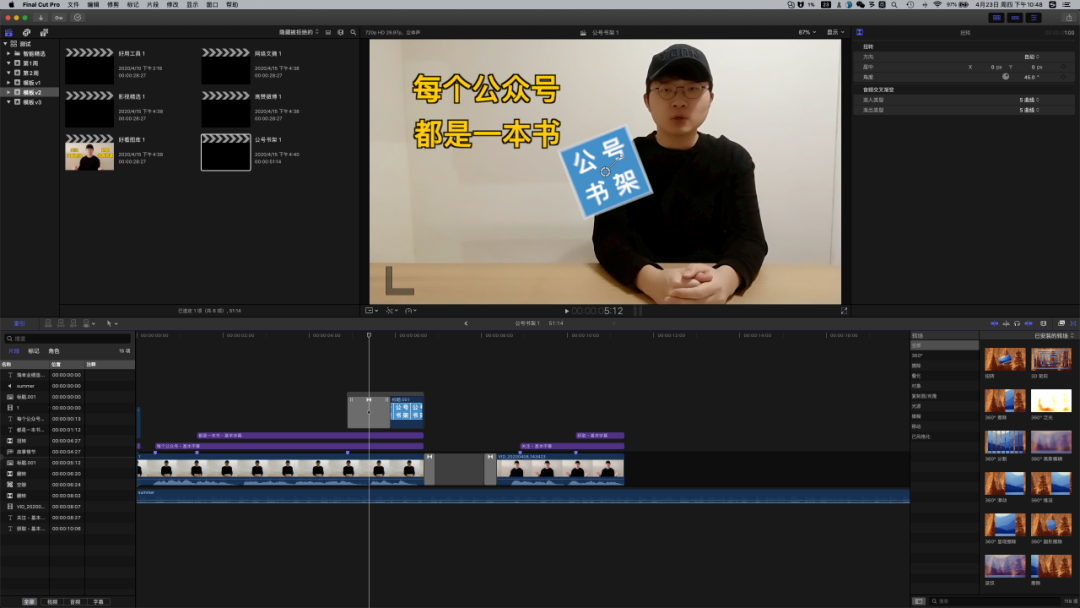
Task: Open the 87% viewer zoom dropdown
Action: [x=806, y=32]
